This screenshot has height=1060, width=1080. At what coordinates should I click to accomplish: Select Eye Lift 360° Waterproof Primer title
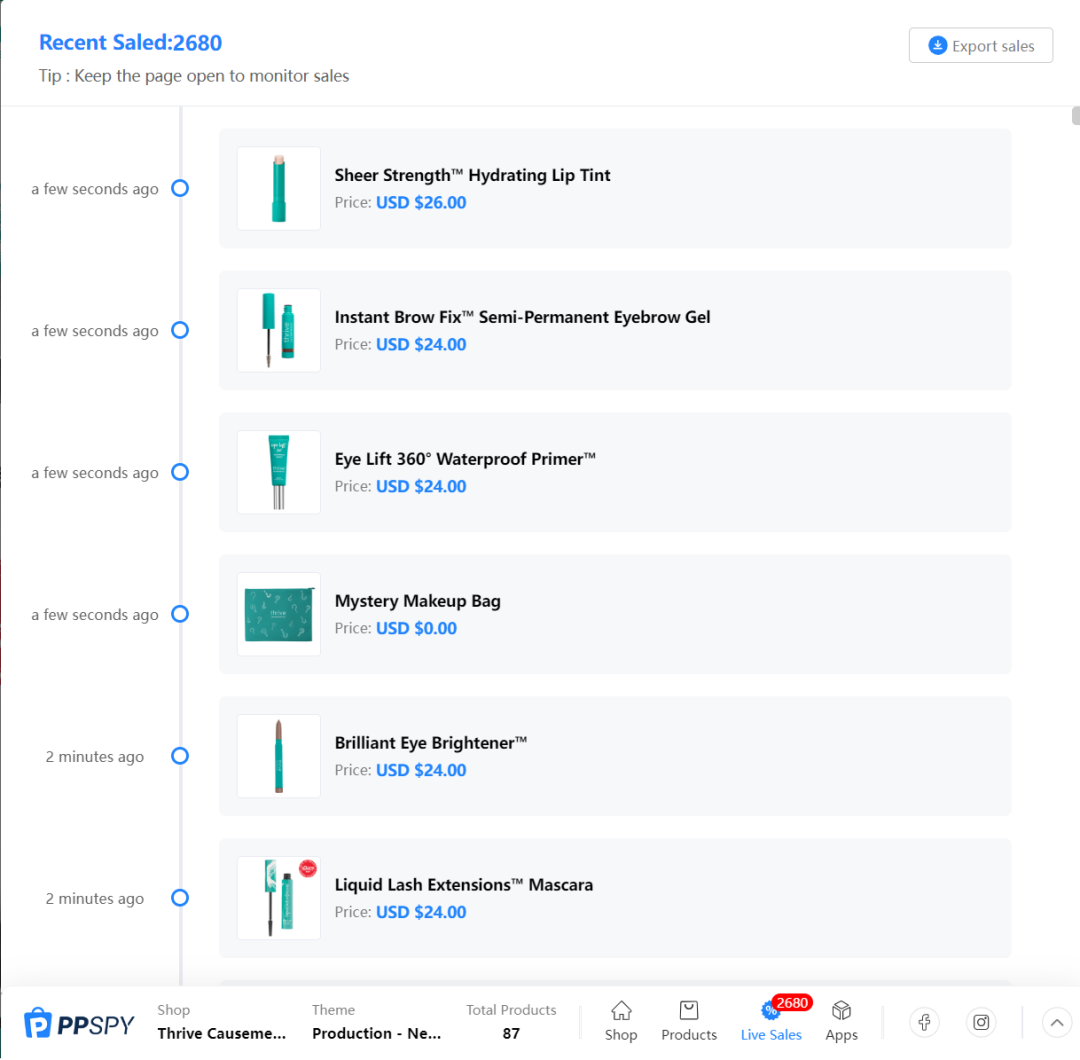[x=465, y=459]
